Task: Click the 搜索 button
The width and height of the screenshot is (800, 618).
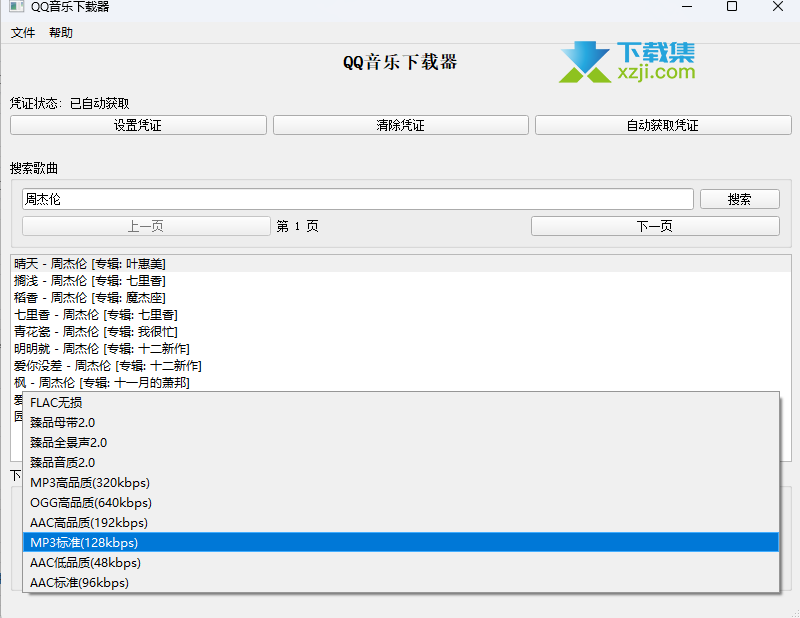Action: tap(739, 199)
